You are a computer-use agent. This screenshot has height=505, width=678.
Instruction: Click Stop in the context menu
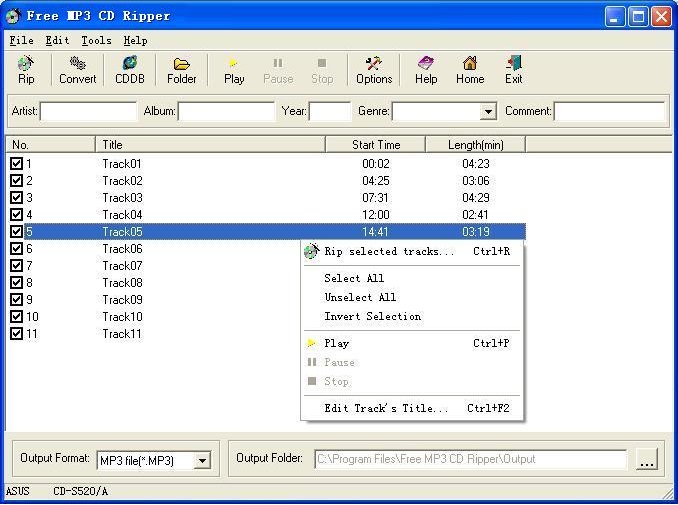click(412, 381)
